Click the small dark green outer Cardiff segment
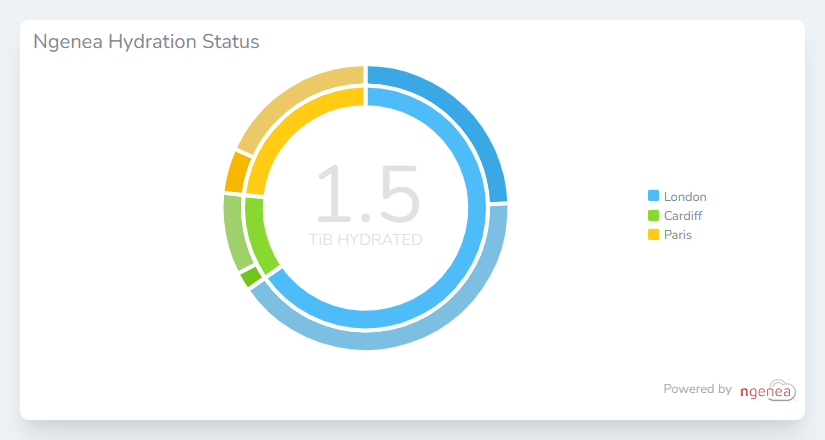 tap(251, 277)
